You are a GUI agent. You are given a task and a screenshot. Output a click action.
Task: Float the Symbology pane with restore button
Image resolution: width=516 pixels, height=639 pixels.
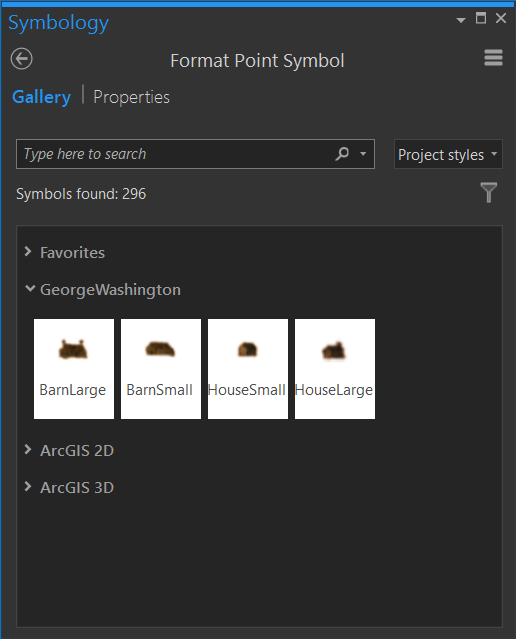click(481, 18)
